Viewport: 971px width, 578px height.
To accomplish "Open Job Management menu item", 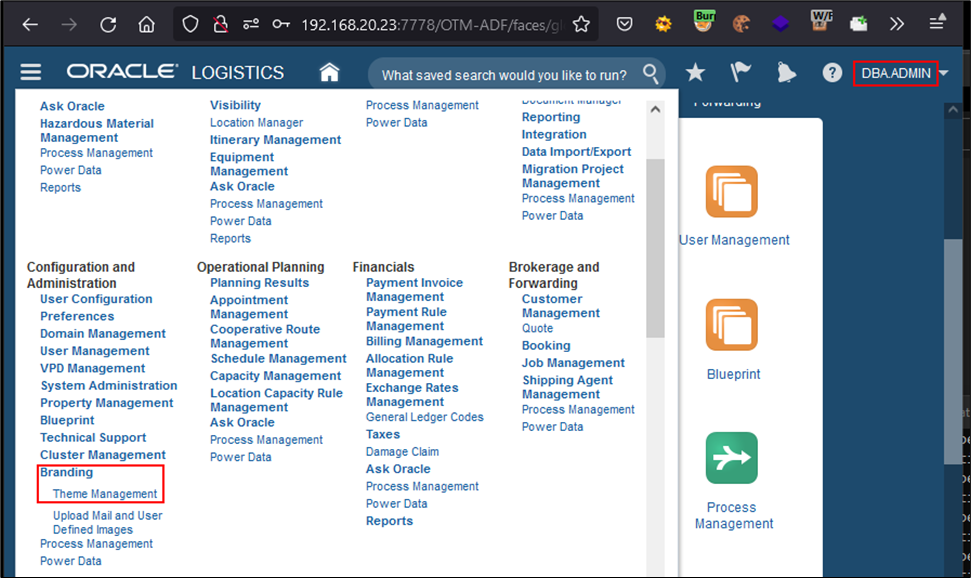I will click(x=573, y=362).
